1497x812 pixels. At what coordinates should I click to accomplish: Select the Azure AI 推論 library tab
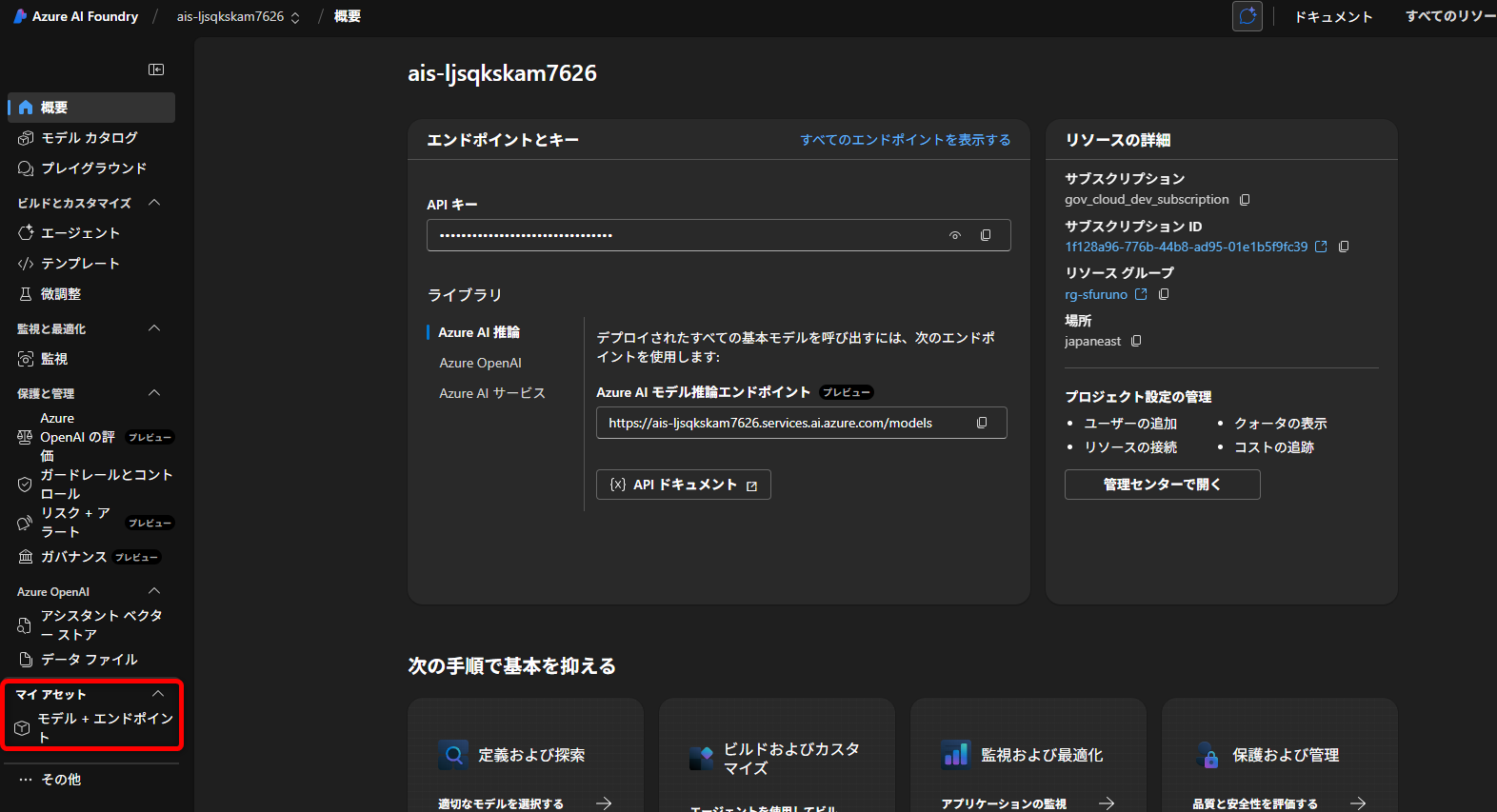[479, 332]
